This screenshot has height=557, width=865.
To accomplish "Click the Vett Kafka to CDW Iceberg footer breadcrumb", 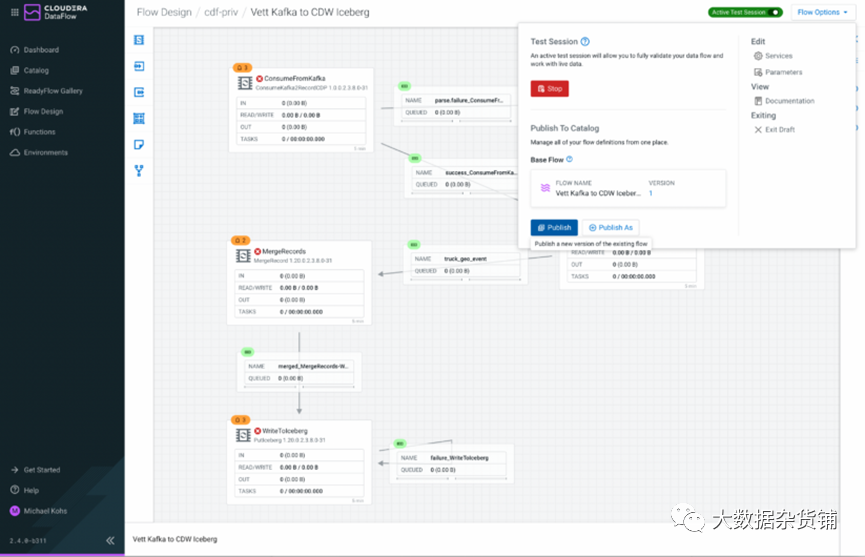I will 175,539.
